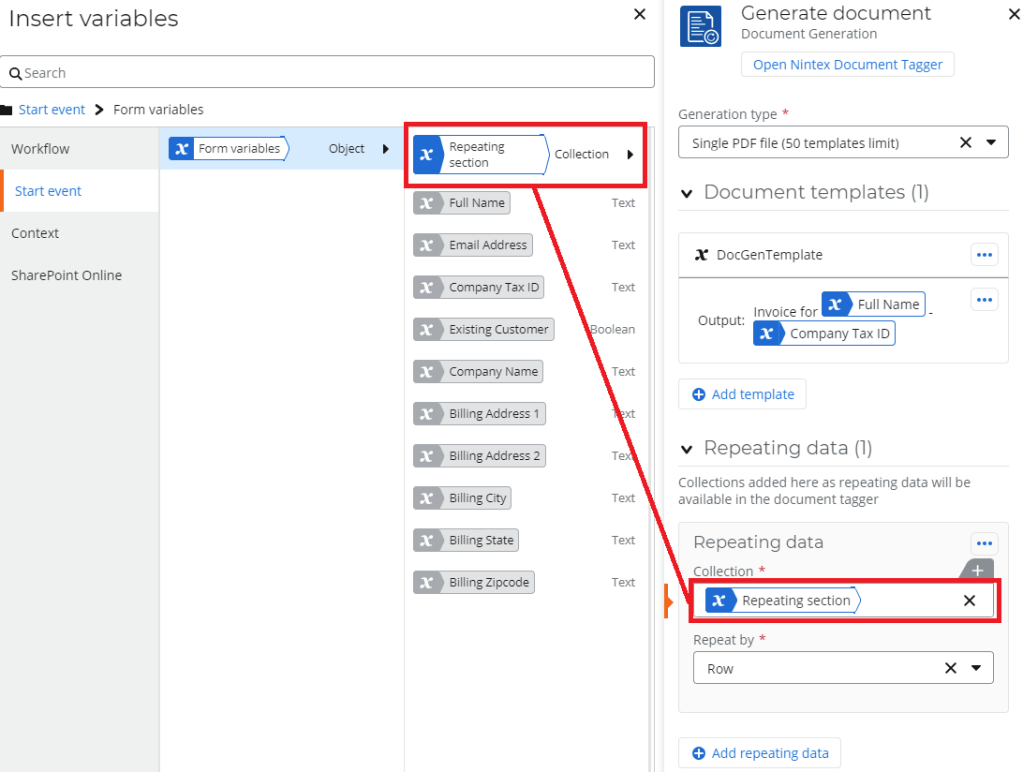Click the Add repeating data button
Viewport: 1023px width, 772px height.
click(x=759, y=753)
